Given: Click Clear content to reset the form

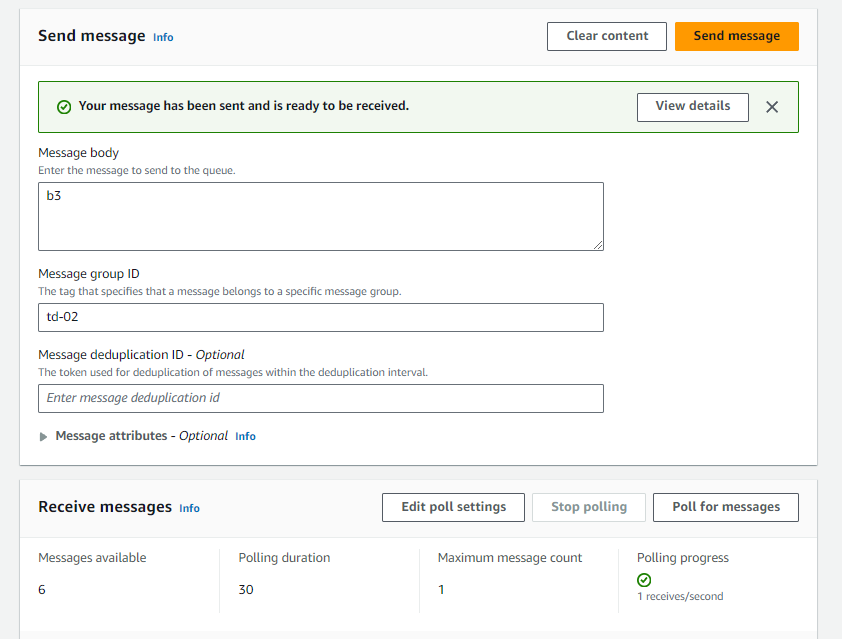Looking at the screenshot, I should (606, 36).
